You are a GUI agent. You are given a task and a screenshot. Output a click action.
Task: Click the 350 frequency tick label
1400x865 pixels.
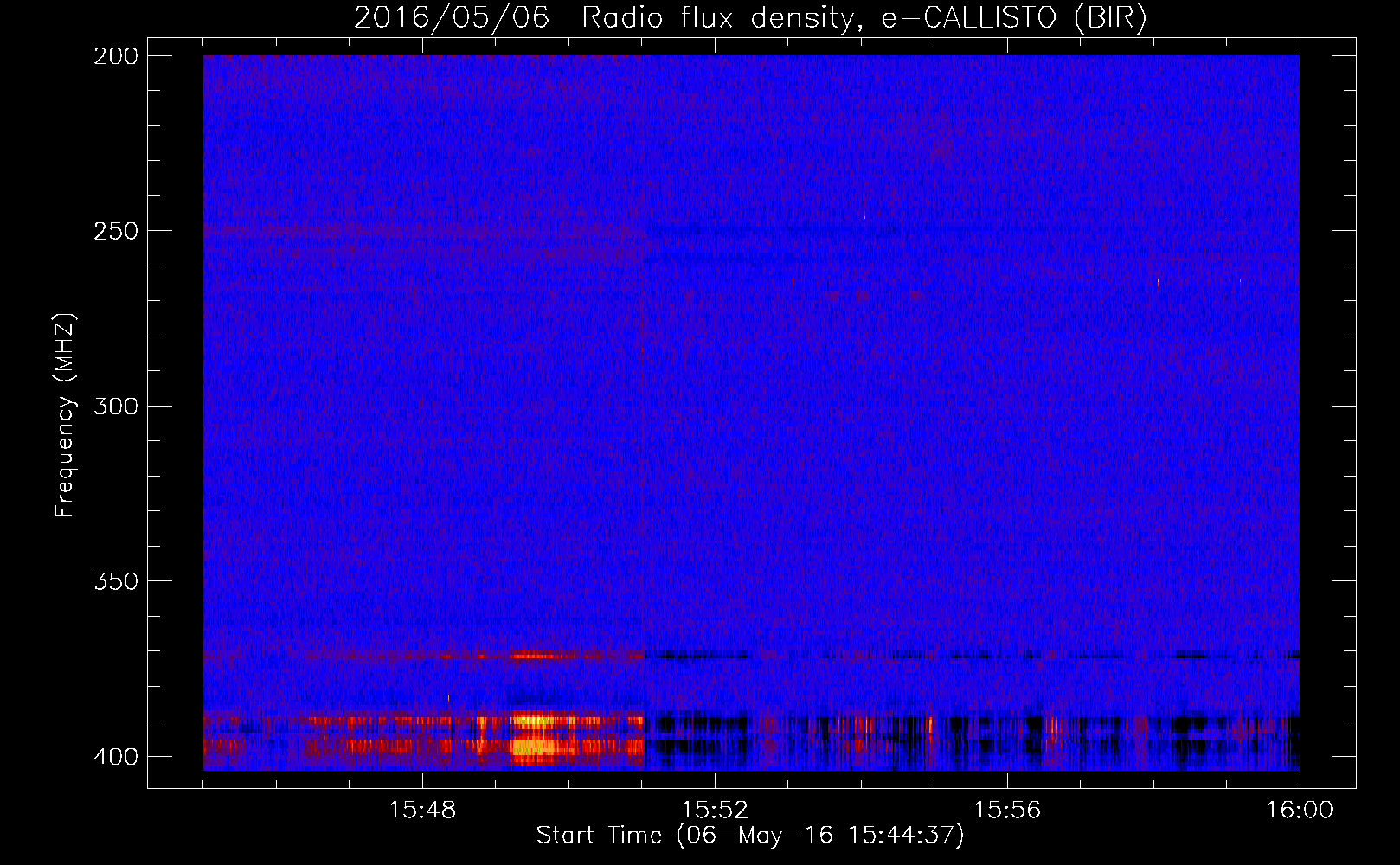pos(116,581)
